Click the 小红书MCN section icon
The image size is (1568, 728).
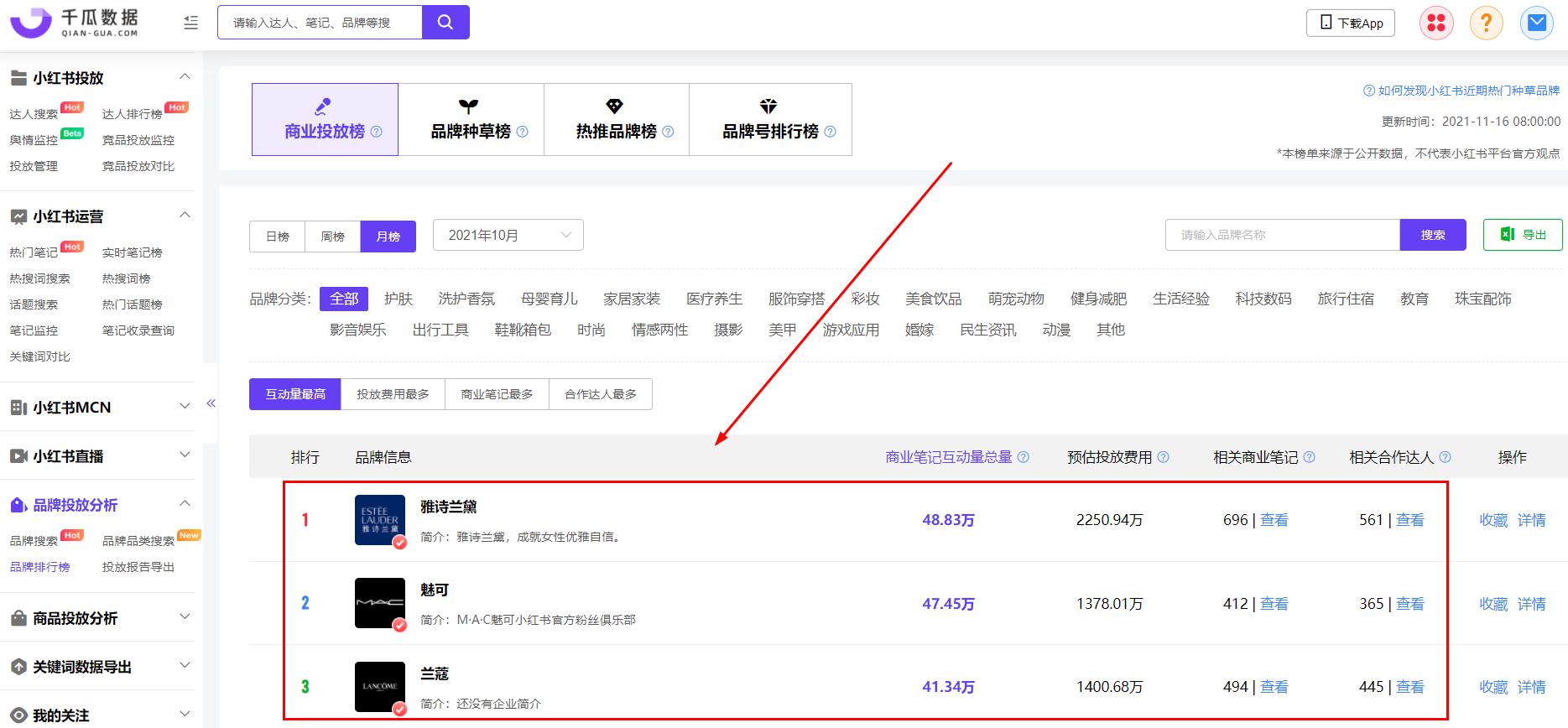(18, 408)
